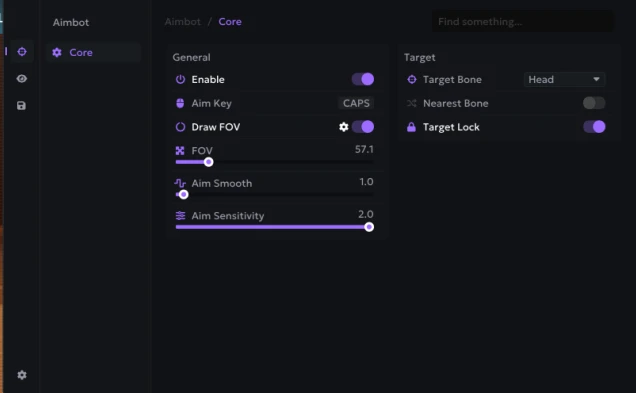The image size is (636, 393).
Task: Click the shuffle icon beside Nearest Bone
Action: [x=411, y=103]
